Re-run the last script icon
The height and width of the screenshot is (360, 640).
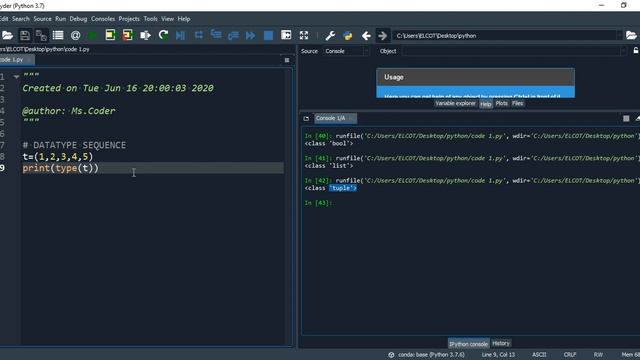163,35
